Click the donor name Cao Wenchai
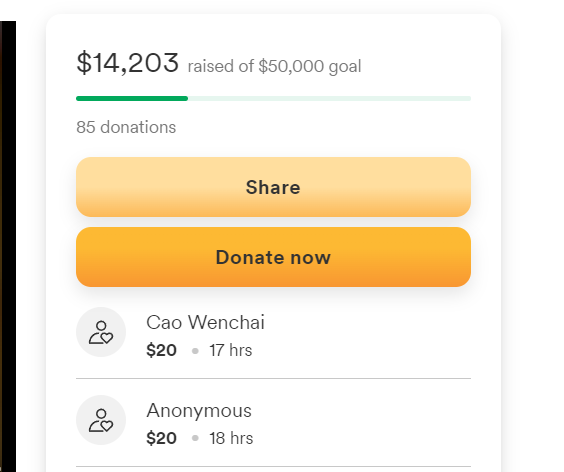Image resolution: width=564 pixels, height=472 pixels. pos(205,322)
